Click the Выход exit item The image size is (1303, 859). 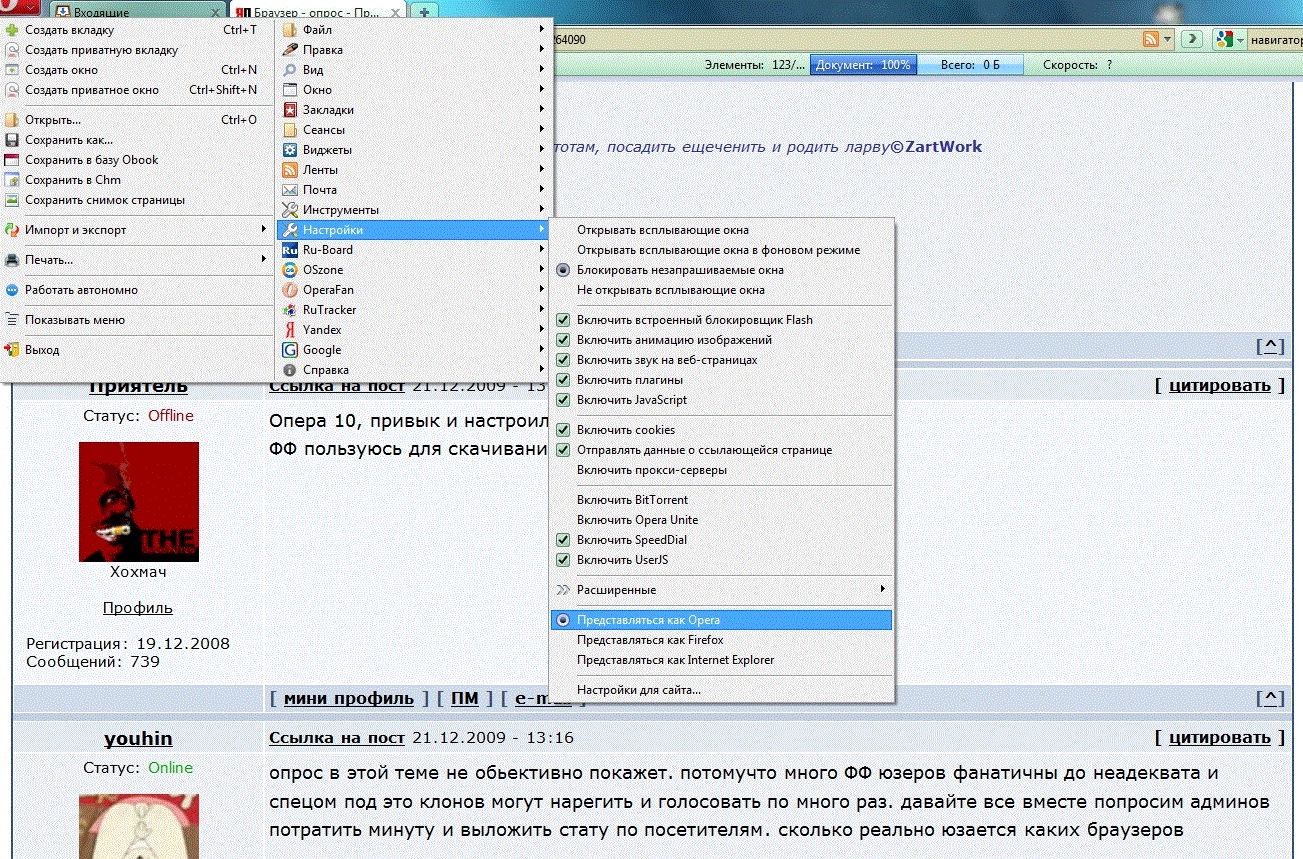tap(42, 350)
